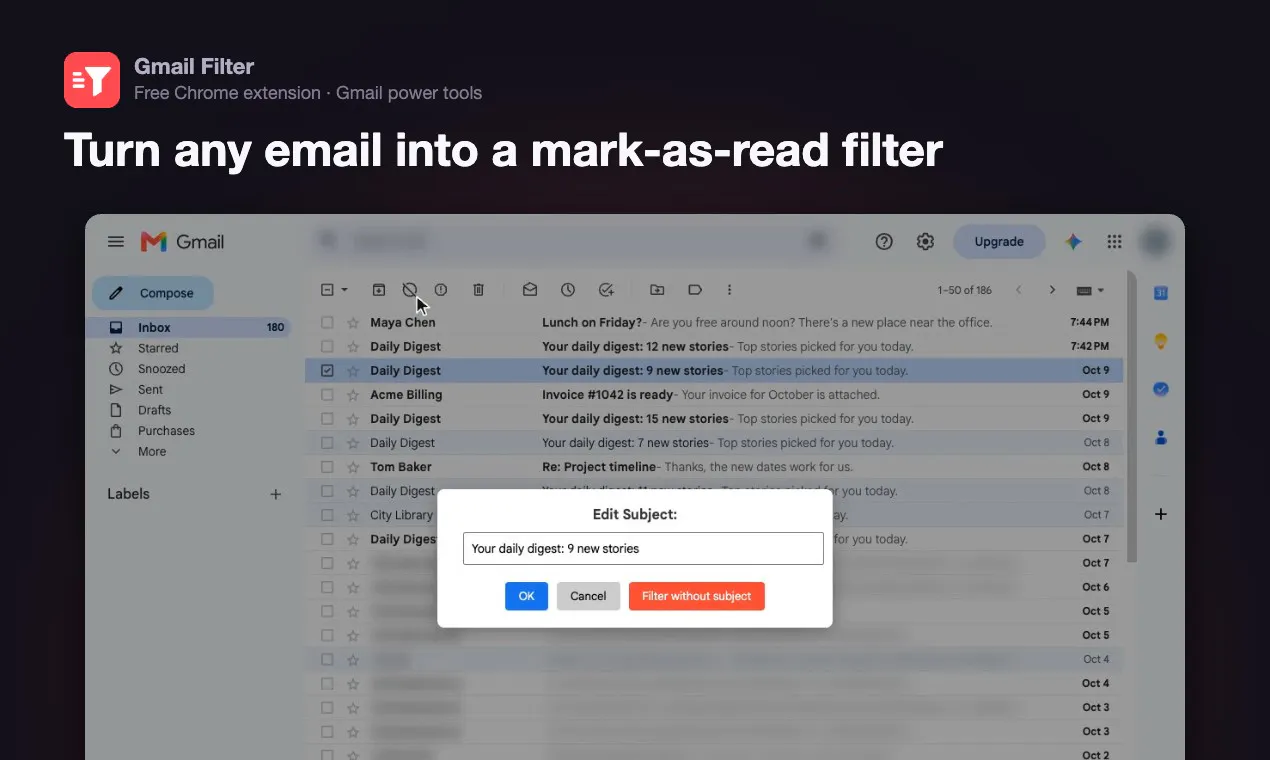Open Google Keep in side panel
Screen dimensions: 1270x760
[x=1161, y=341]
